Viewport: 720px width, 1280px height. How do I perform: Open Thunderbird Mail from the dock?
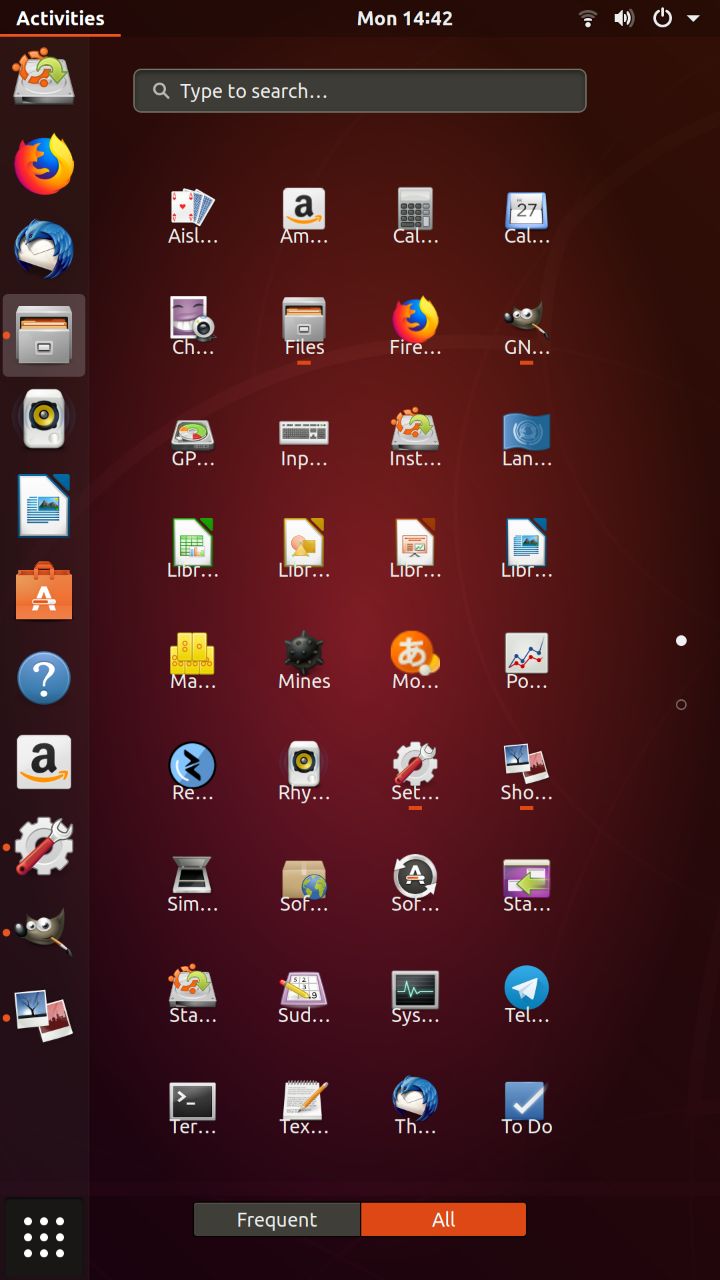(x=44, y=249)
